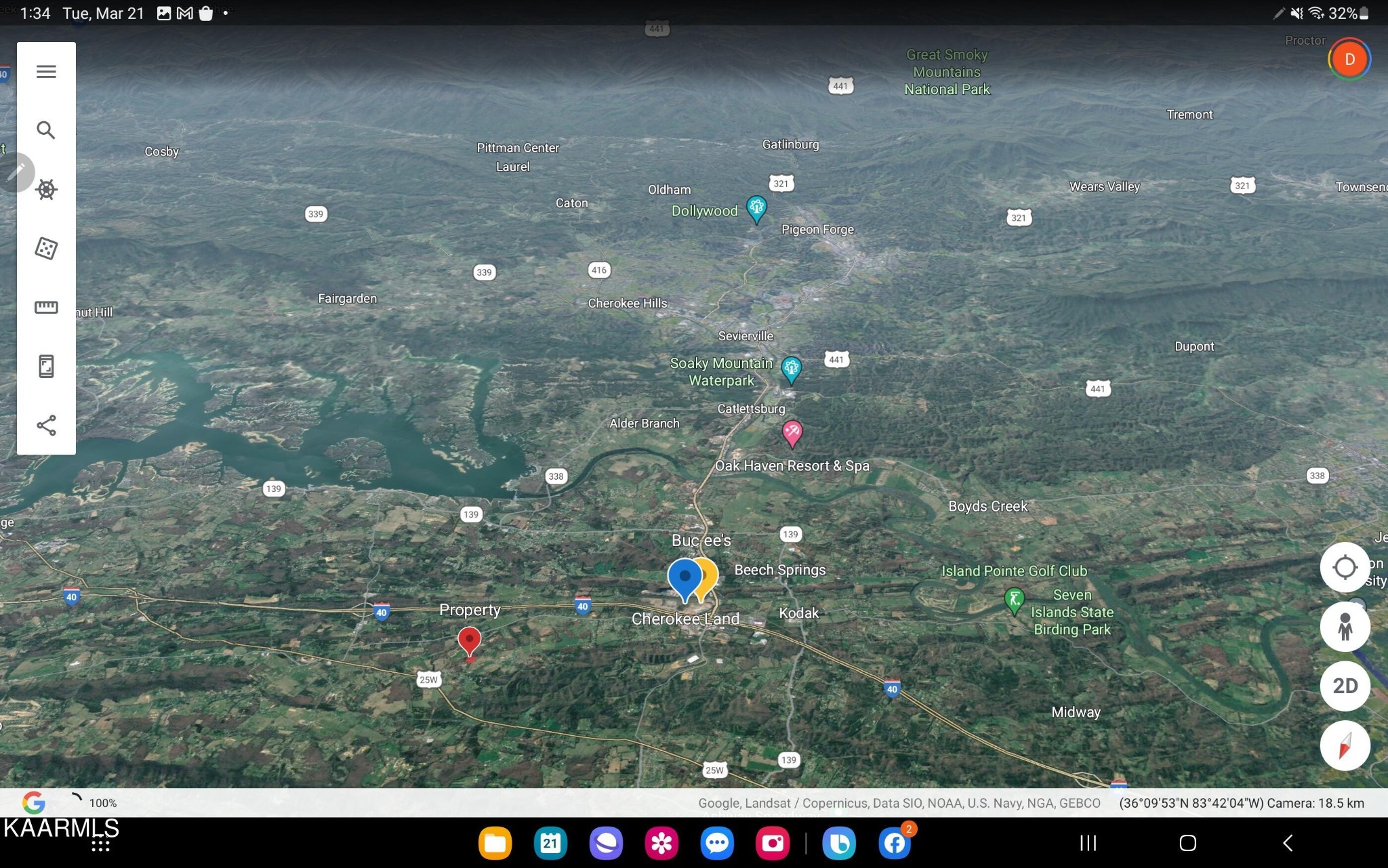Open Facebook app in taskbar

tap(895, 843)
